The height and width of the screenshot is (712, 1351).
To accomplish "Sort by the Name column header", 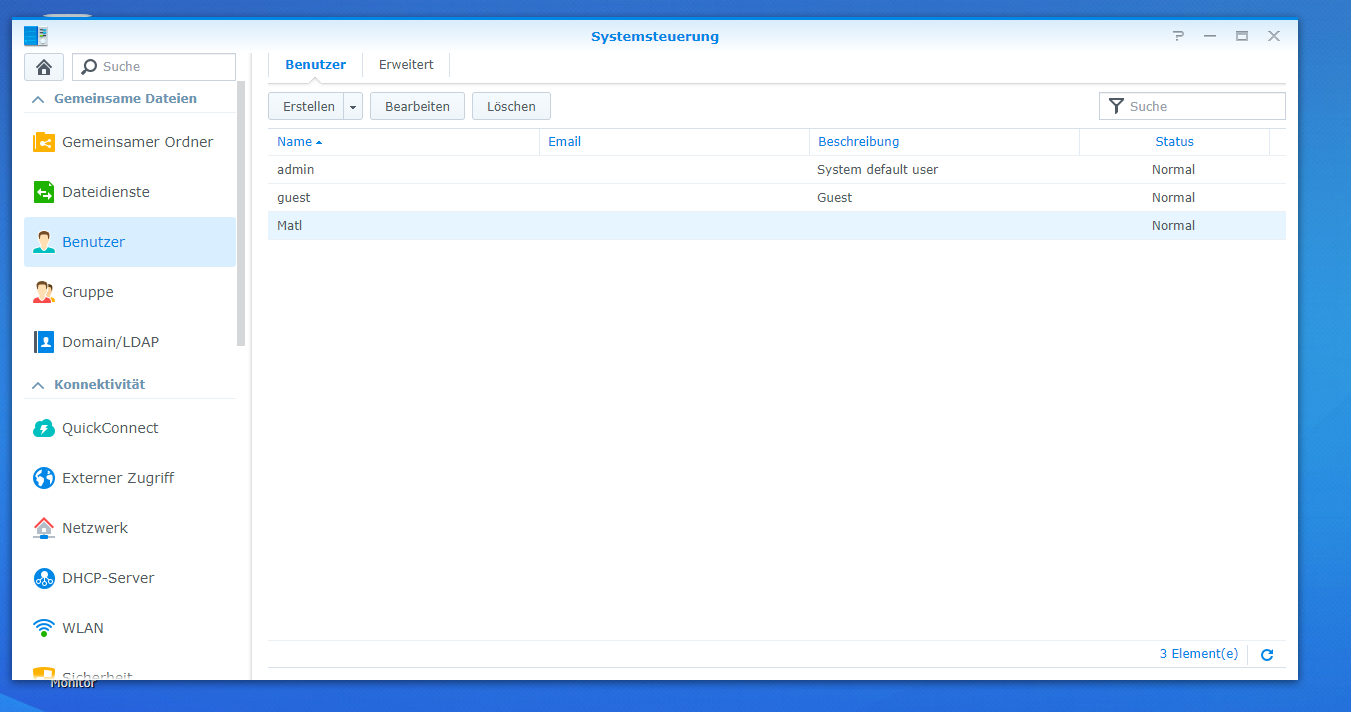I will [404, 142].
